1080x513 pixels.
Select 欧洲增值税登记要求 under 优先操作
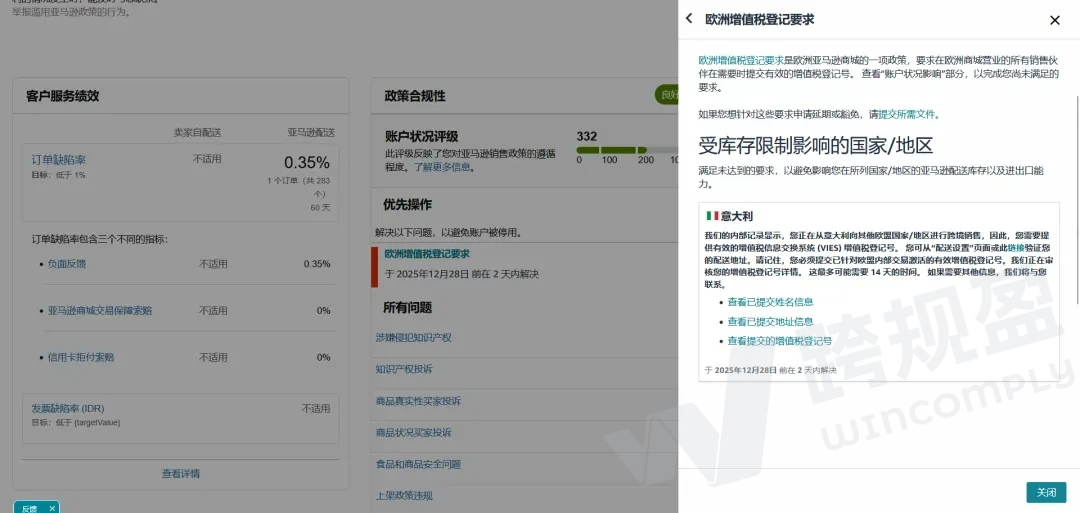point(427,254)
